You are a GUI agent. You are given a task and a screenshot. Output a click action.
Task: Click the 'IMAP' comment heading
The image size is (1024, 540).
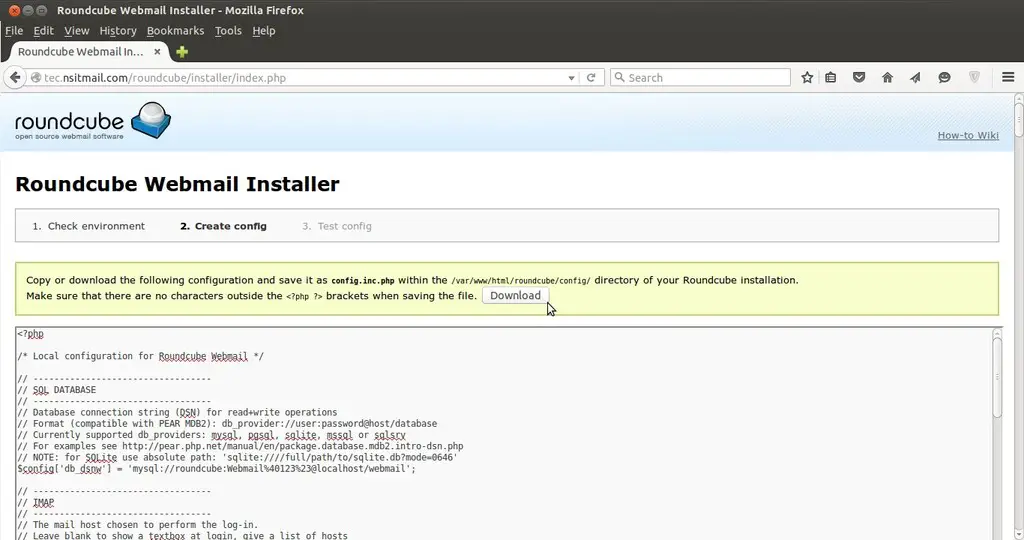(x=36, y=502)
